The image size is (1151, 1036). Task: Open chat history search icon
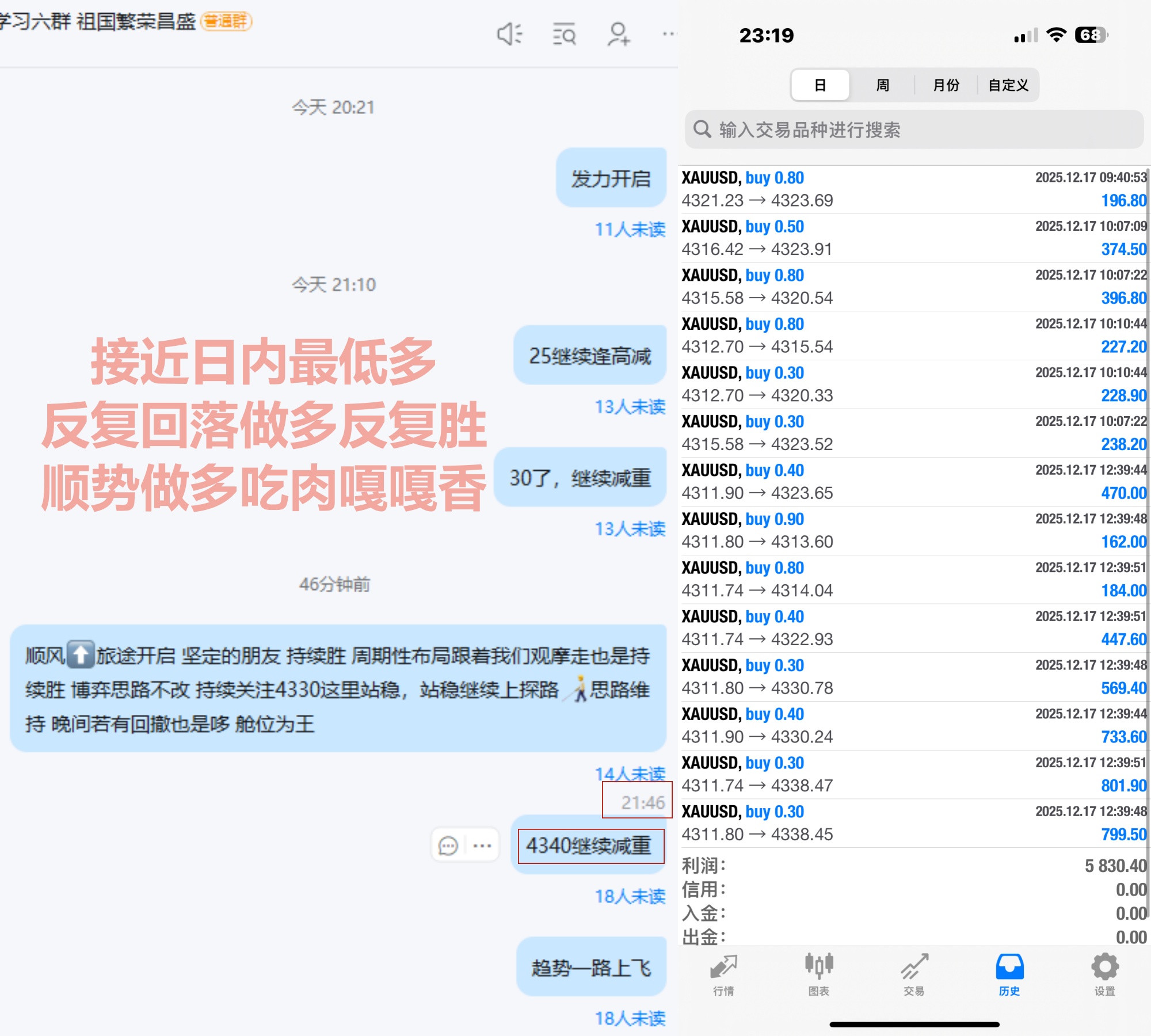(x=564, y=35)
